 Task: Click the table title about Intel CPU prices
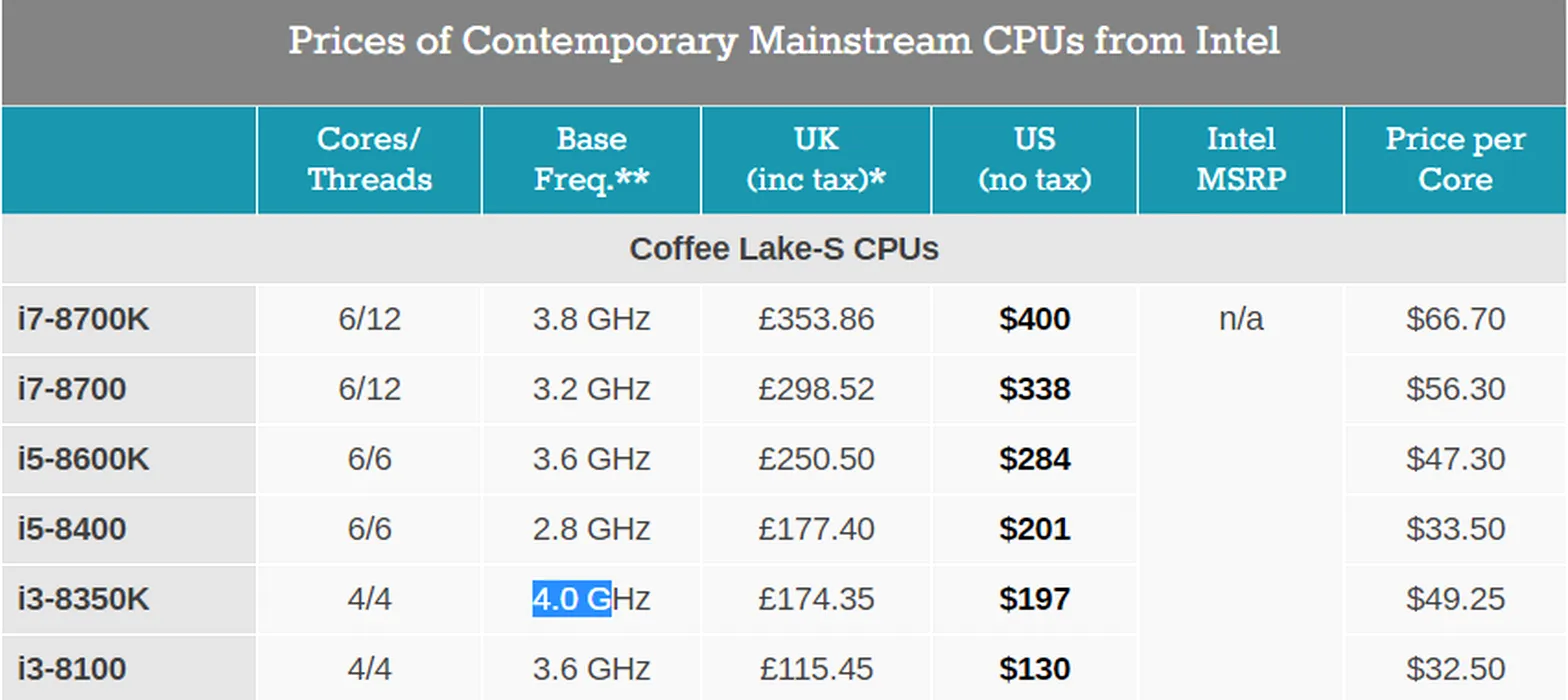click(784, 42)
